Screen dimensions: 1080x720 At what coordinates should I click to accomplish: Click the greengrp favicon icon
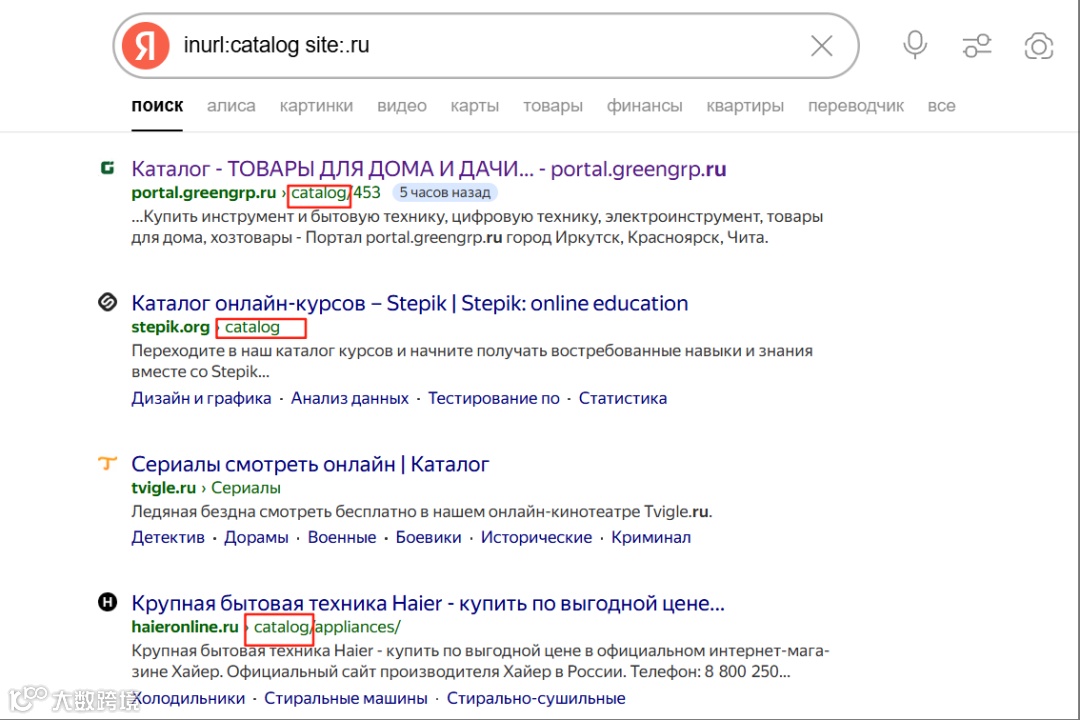pos(107,167)
